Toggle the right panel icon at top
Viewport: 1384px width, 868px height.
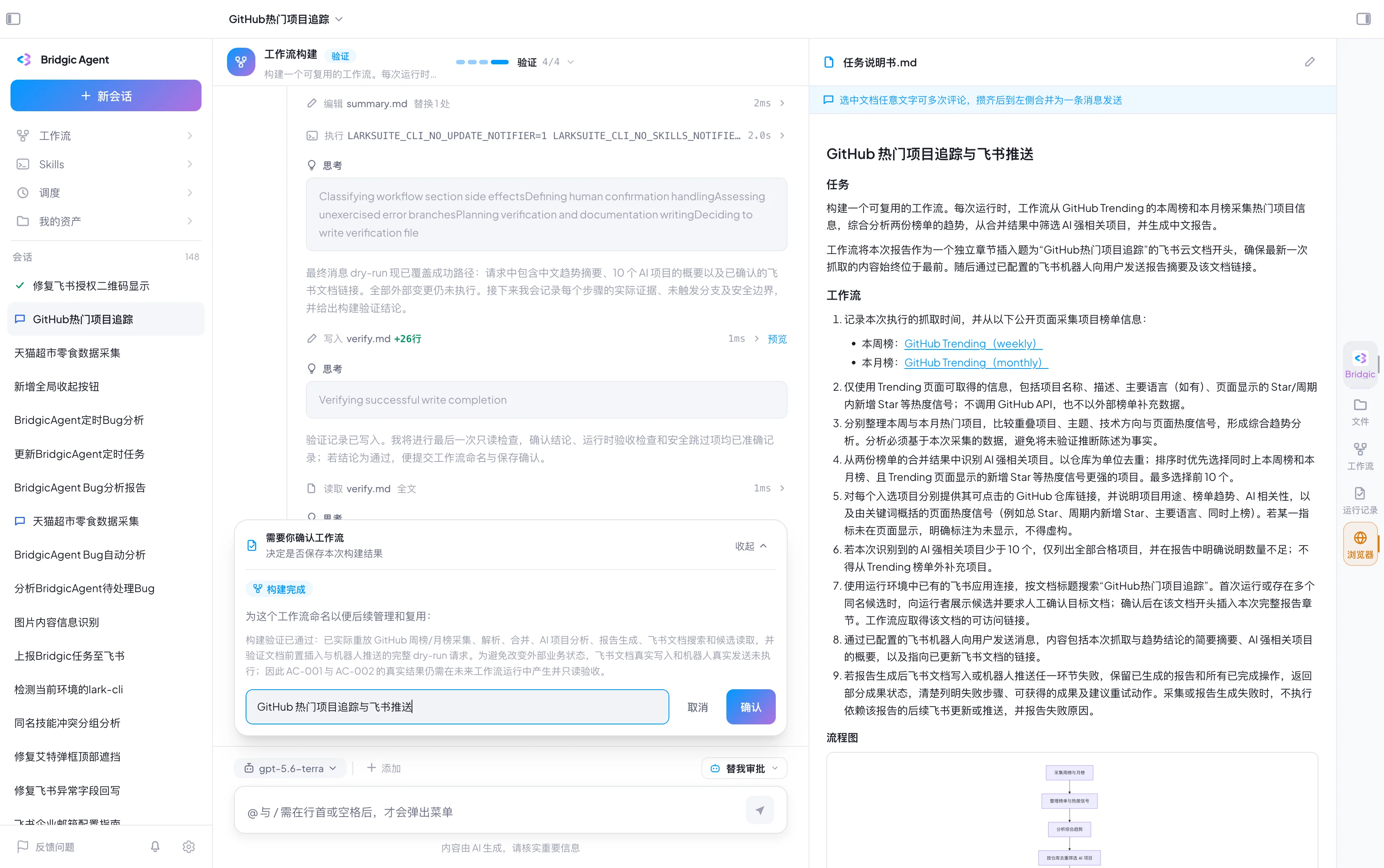tap(1363, 19)
